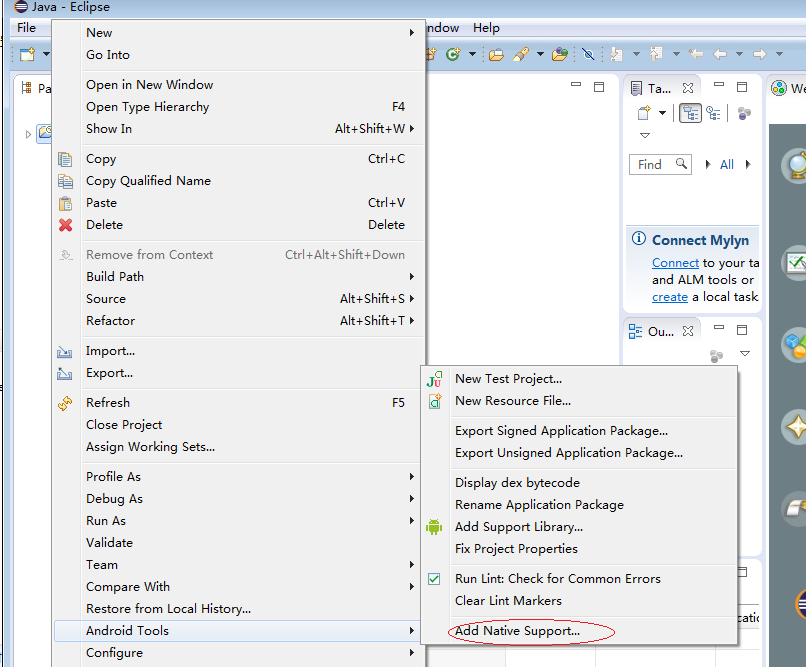Select Export Signed Application Package entry
The width and height of the screenshot is (806, 667).
click(x=561, y=431)
